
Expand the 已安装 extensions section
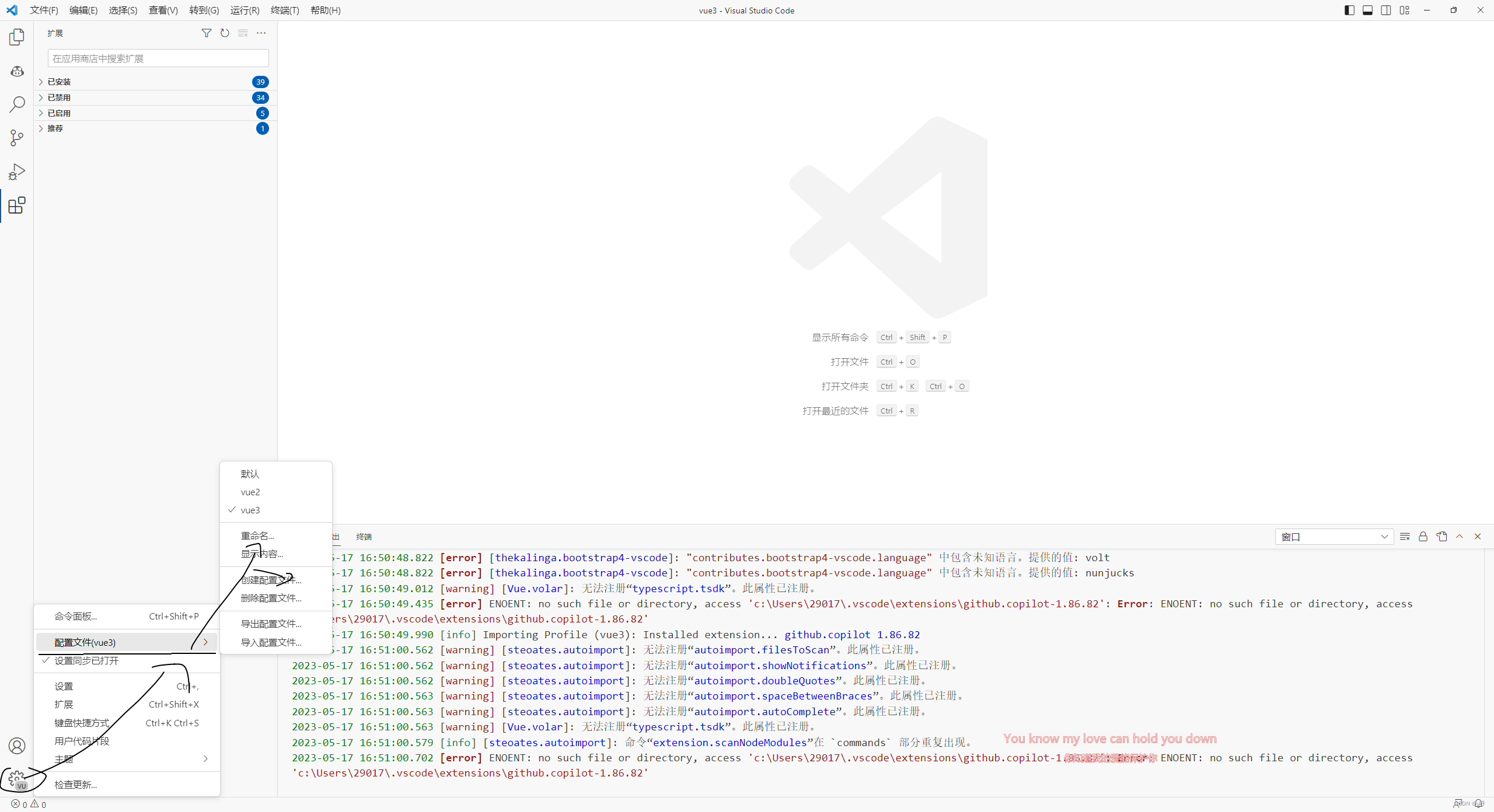pos(59,82)
